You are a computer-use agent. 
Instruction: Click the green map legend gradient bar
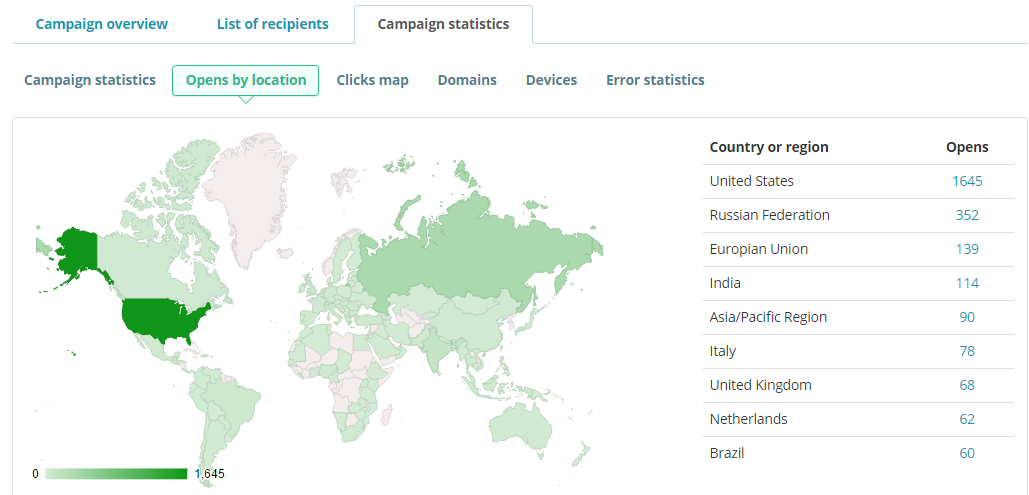[x=116, y=473]
